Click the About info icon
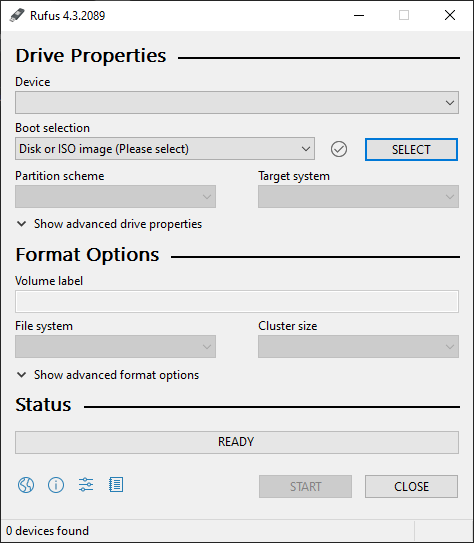The width and height of the screenshot is (474, 543). click(56, 485)
